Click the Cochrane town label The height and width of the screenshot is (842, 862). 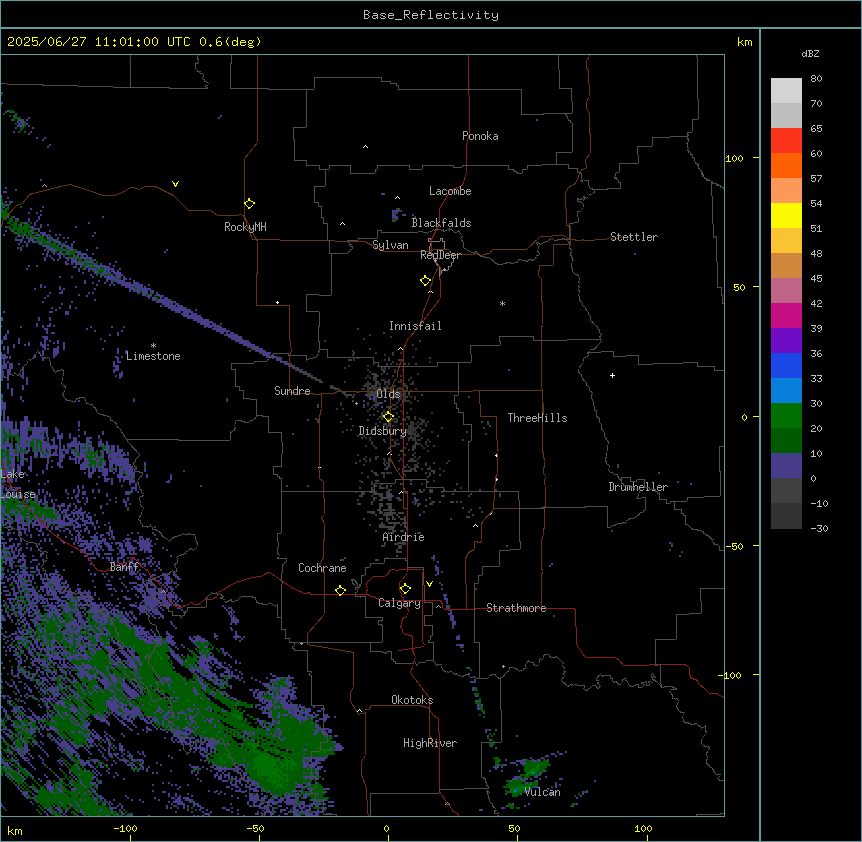[322, 568]
